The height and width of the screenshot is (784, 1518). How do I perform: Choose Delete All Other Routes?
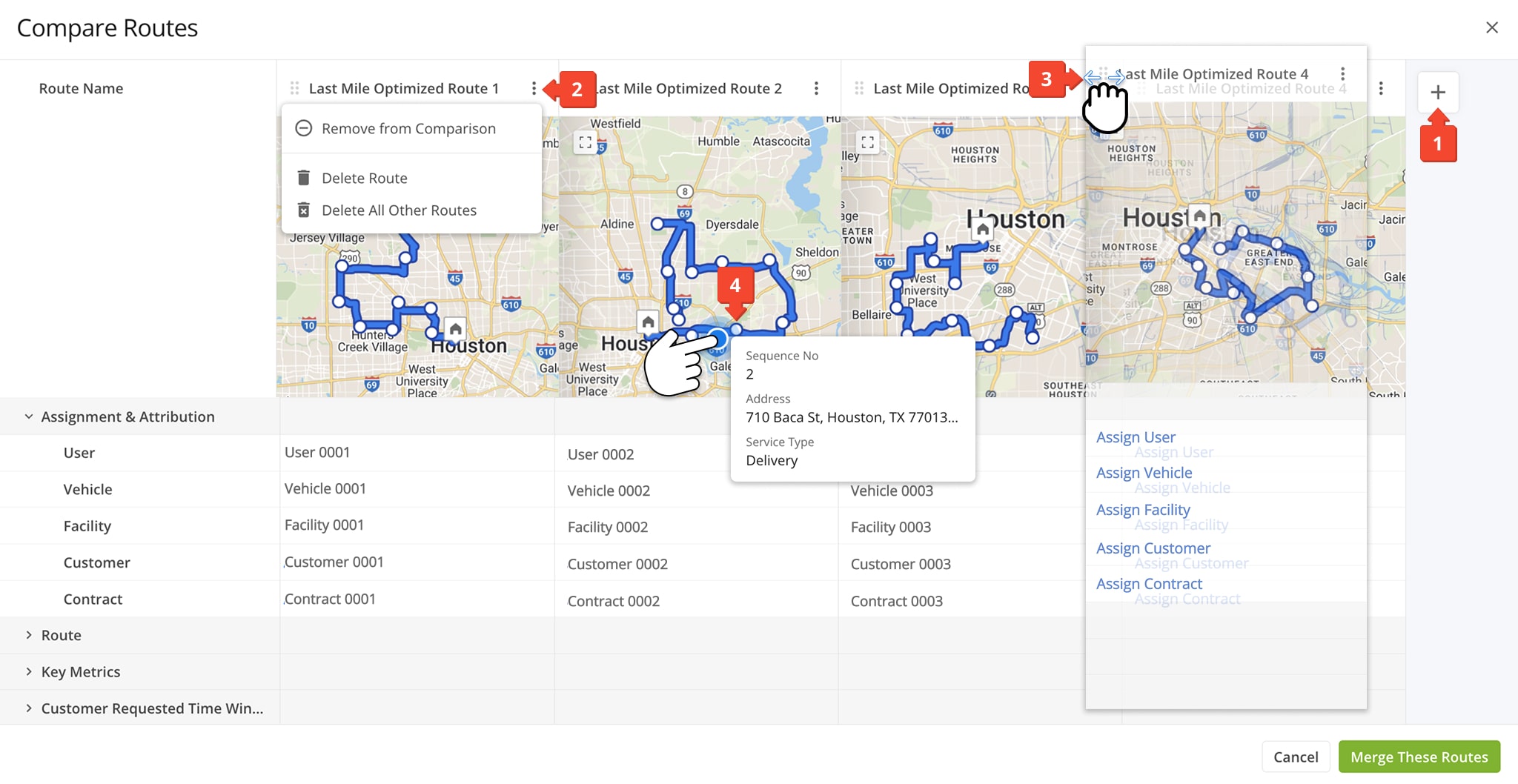point(399,210)
